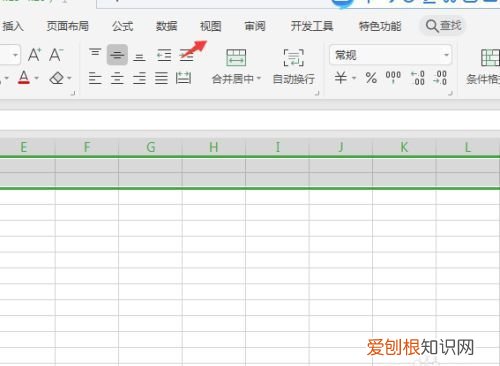Image resolution: width=500 pixels, height=366 pixels.
Task: Go to 特色功能 tab
Action: pos(380,26)
